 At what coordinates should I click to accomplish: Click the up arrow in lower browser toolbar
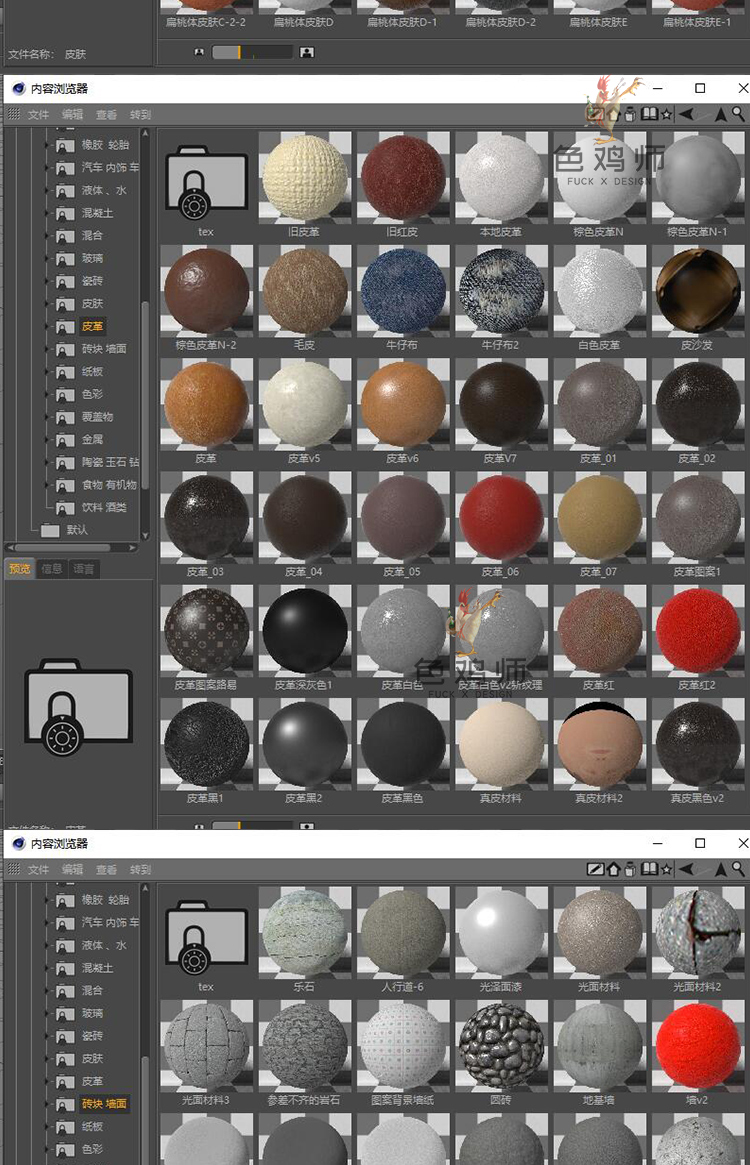pyautogui.click(x=721, y=869)
